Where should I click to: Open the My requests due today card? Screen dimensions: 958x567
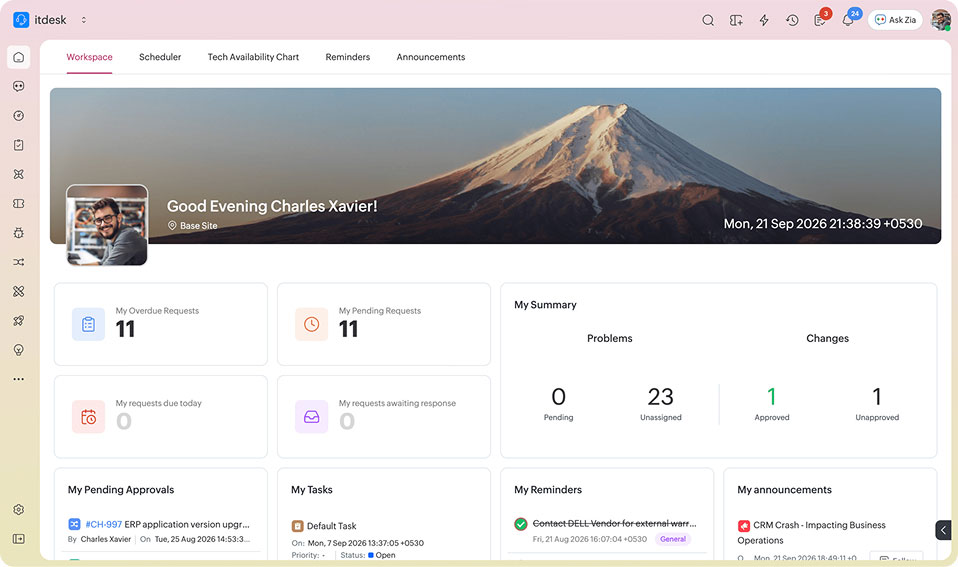tap(161, 417)
